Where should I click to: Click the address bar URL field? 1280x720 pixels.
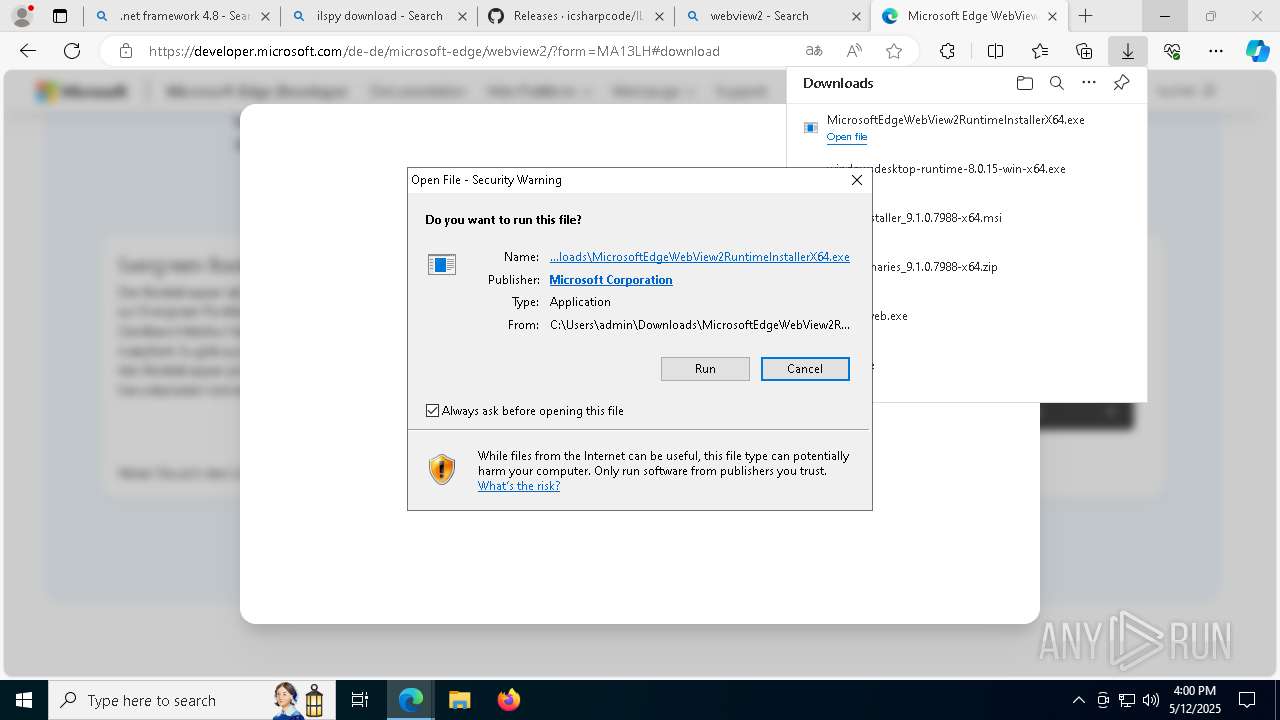coord(434,51)
